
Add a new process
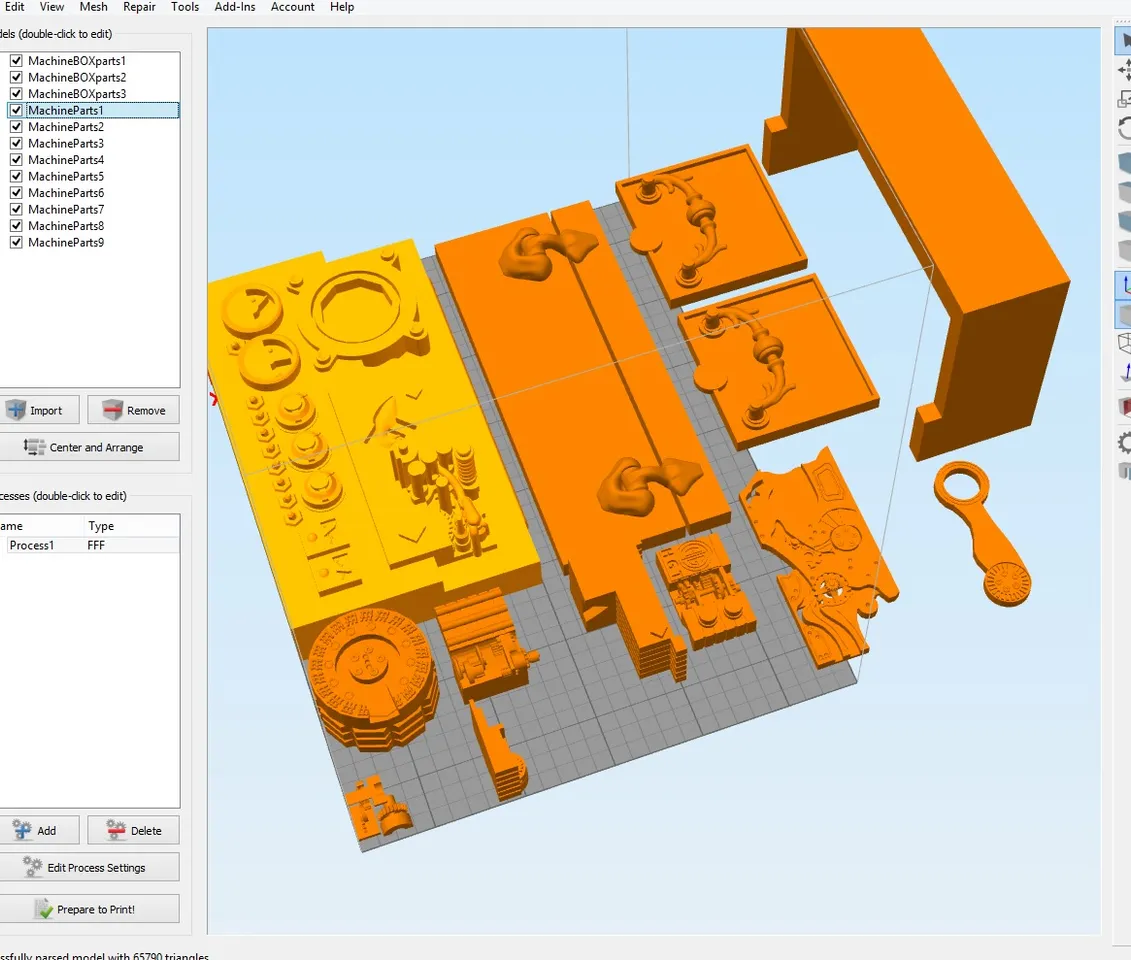38,831
